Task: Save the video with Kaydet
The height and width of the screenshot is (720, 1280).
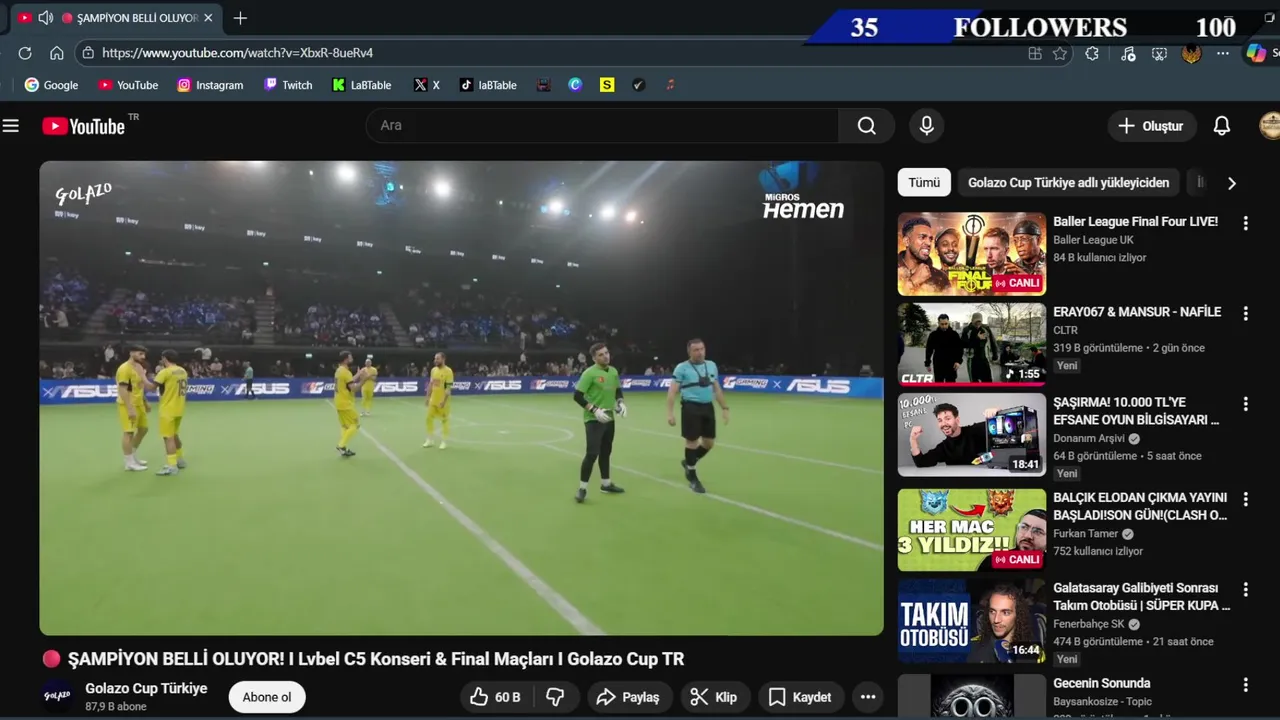Action: [799, 697]
